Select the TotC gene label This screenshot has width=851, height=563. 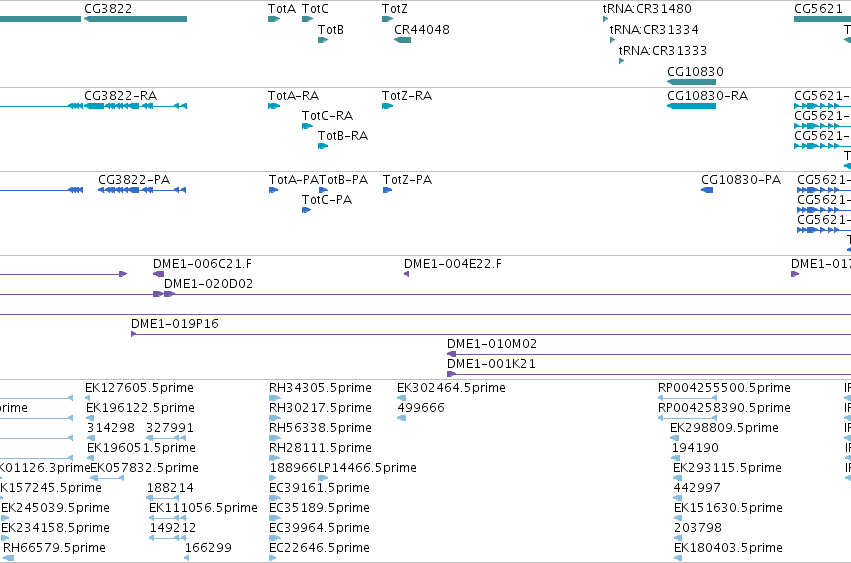315,9
